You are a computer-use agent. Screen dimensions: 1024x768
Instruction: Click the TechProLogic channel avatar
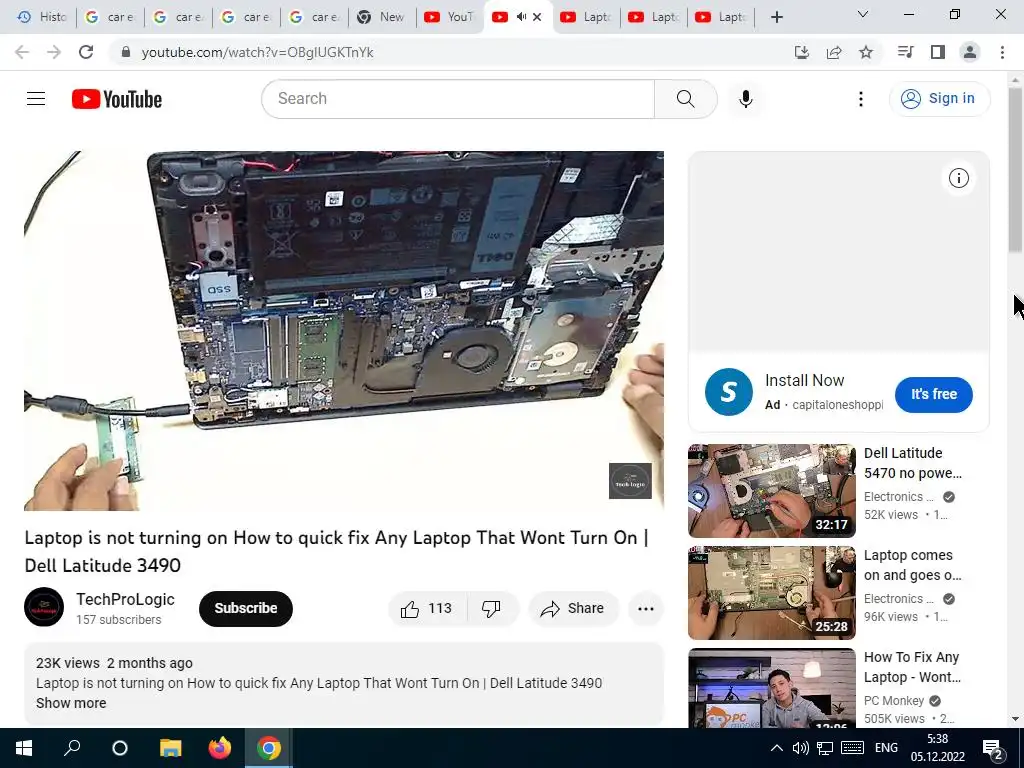pos(44,607)
